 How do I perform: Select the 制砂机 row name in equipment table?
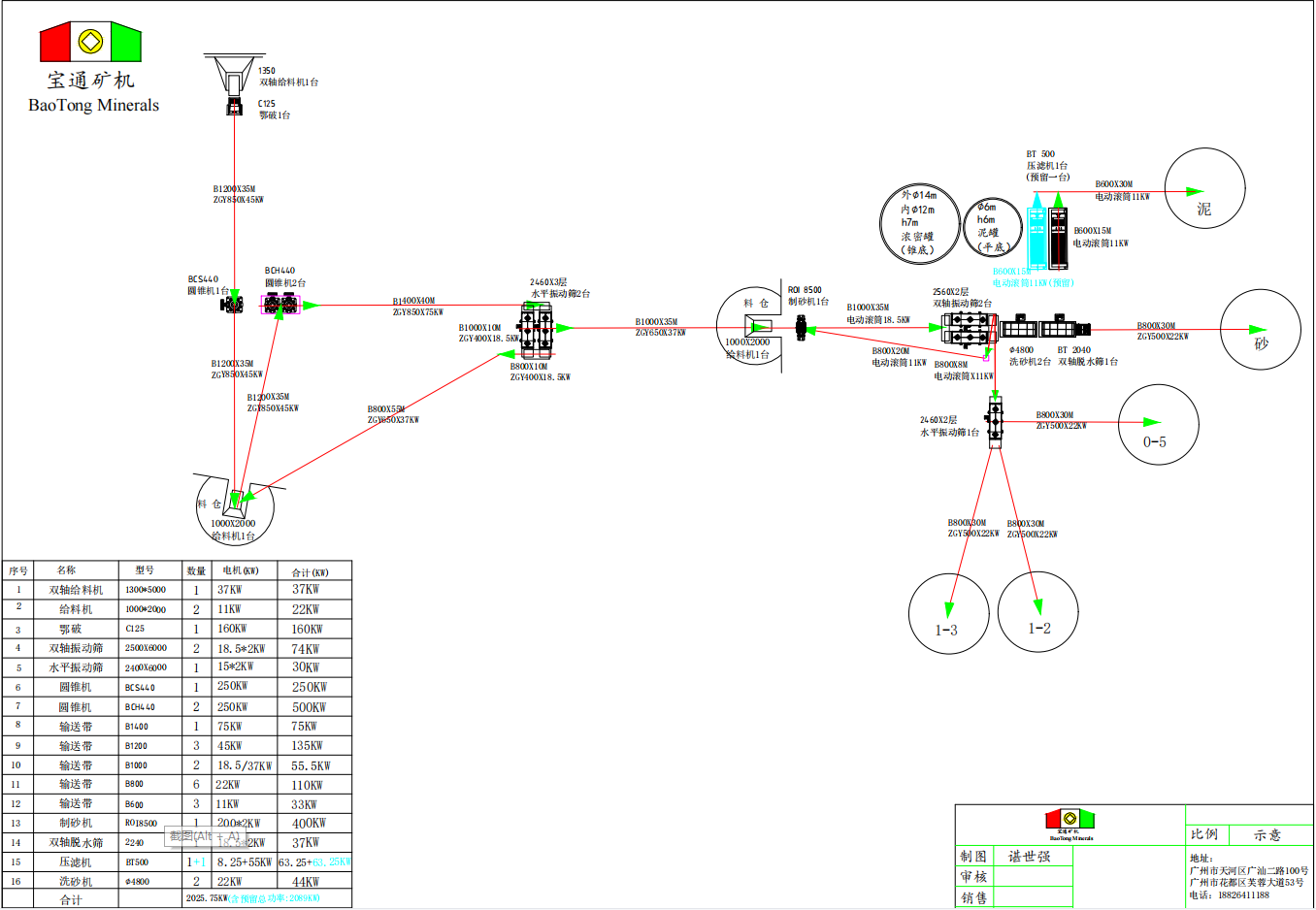[x=75, y=823]
